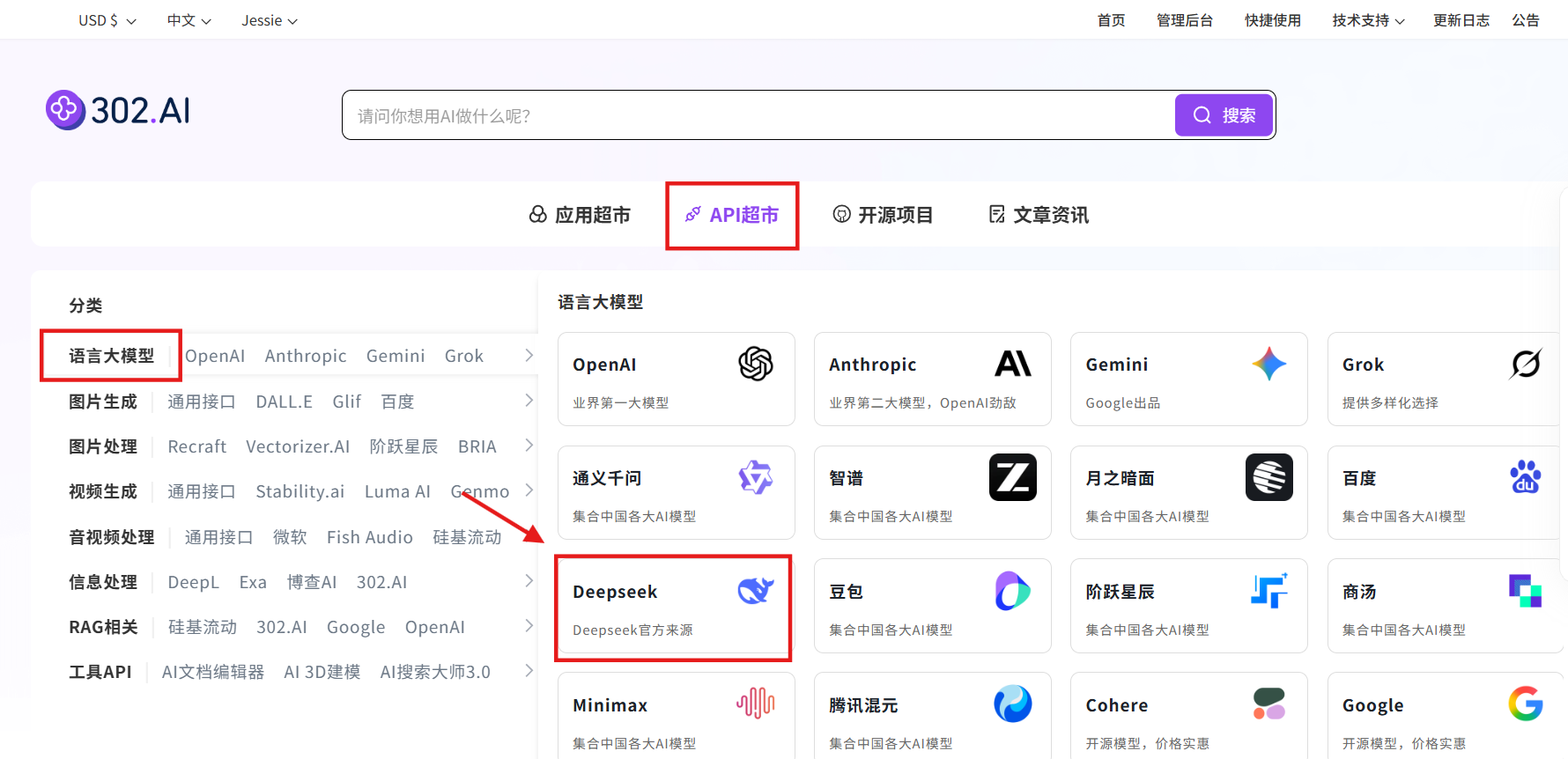Click the DeepL sub-link

click(x=193, y=582)
